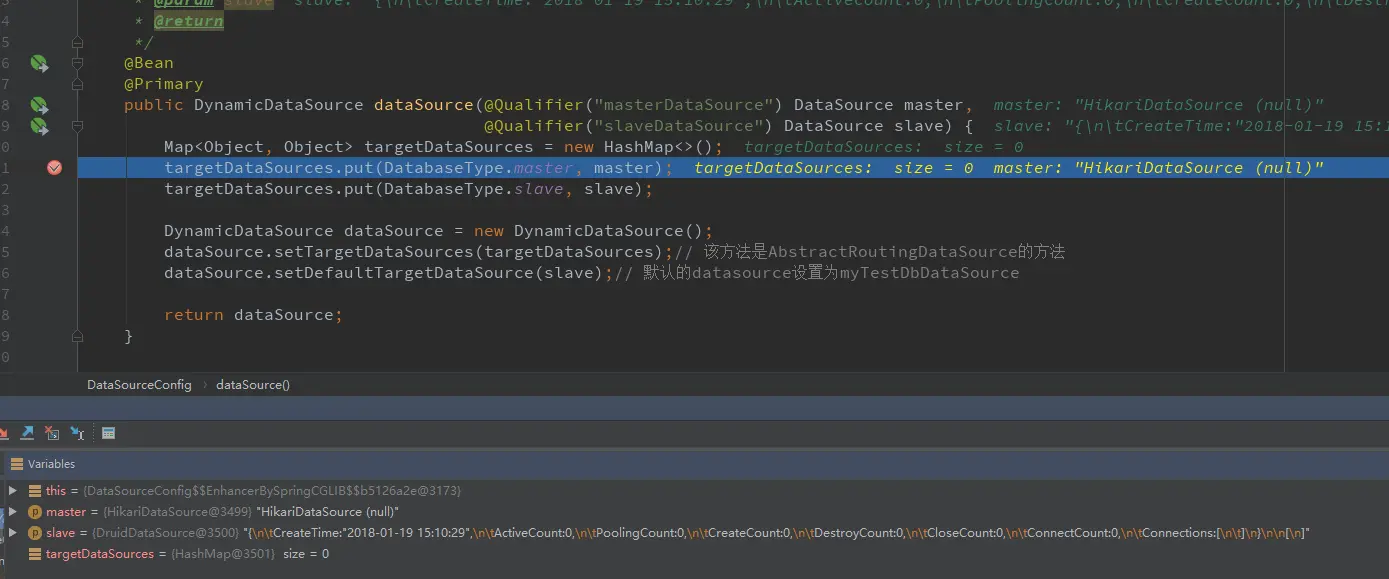The image size is (1389, 579).
Task: Expand the slave variable node
Action: point(12,533)
